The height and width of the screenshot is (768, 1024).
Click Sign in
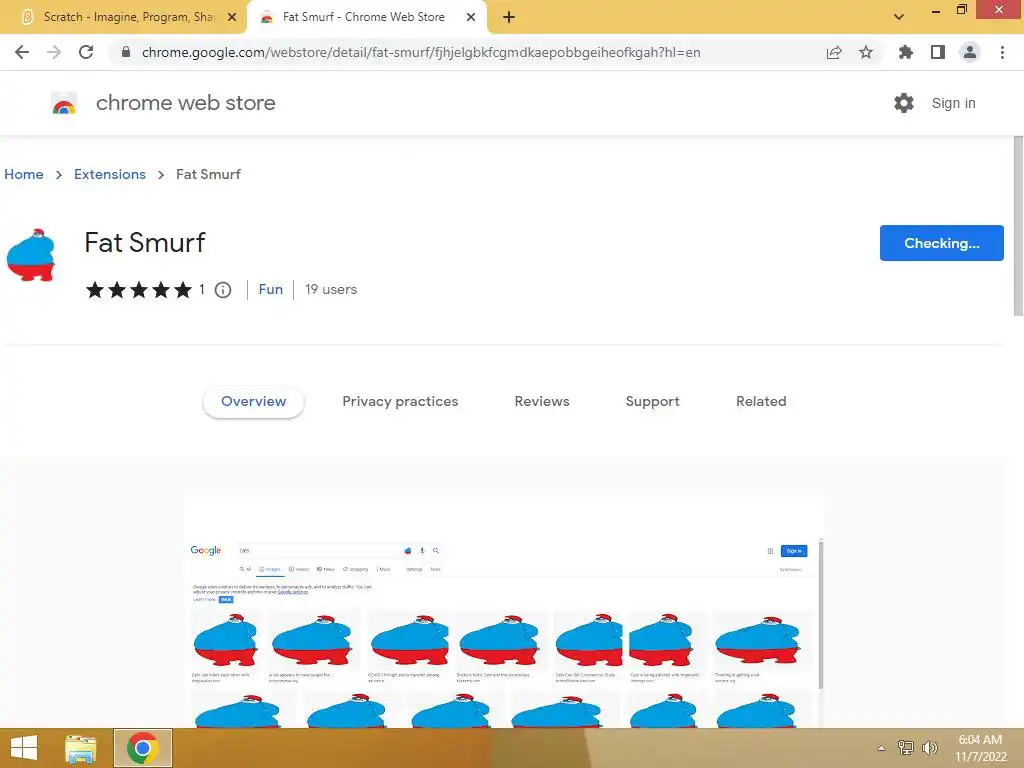[x=953, y=103]
